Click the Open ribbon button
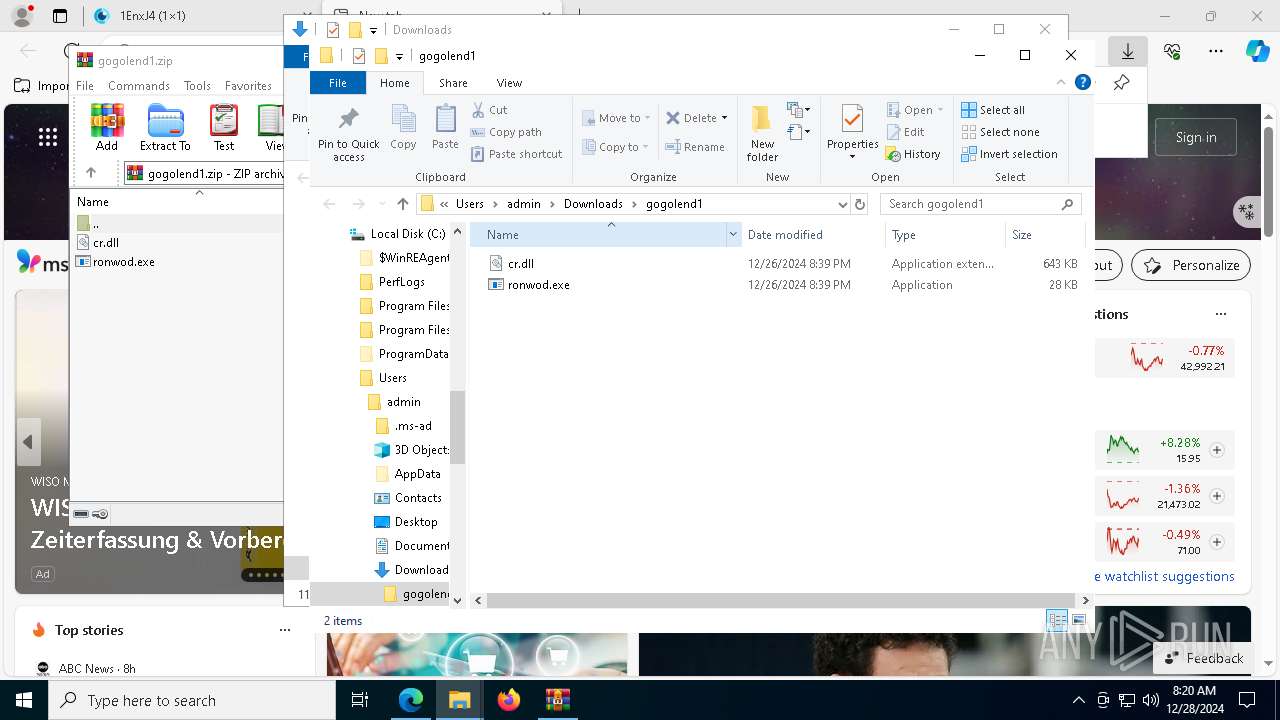Screen dimensions: 1280x720 click(x=915, y=110)
